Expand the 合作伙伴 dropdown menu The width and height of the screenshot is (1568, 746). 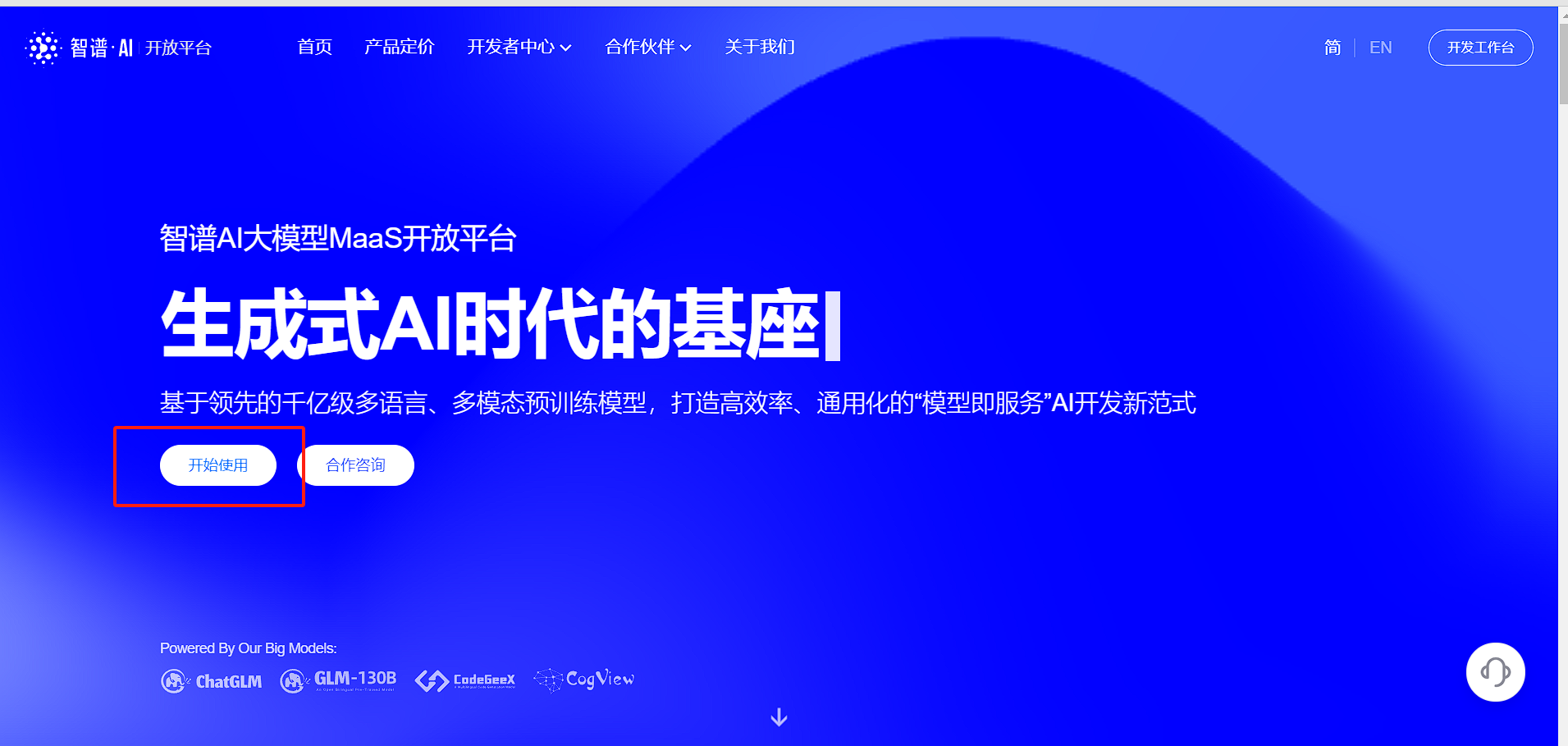[648, 47]
